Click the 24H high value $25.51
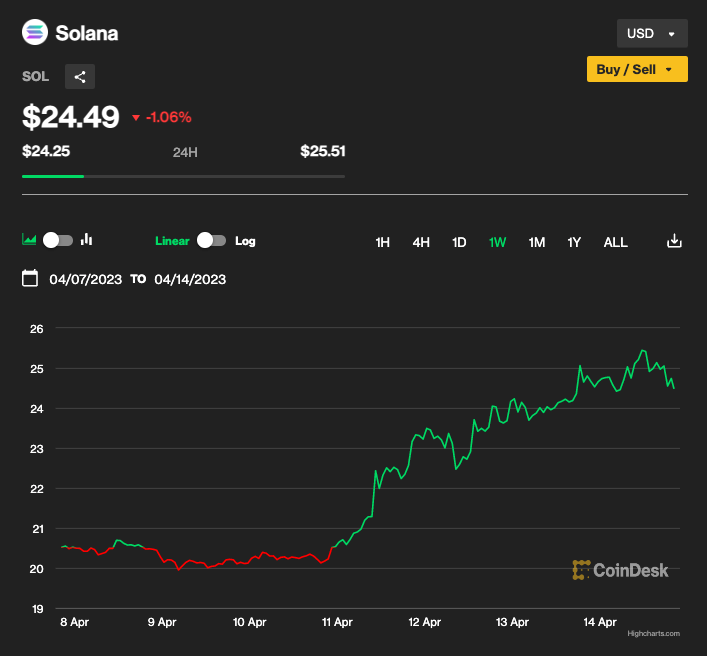707x656 pixels. point(323,151)
